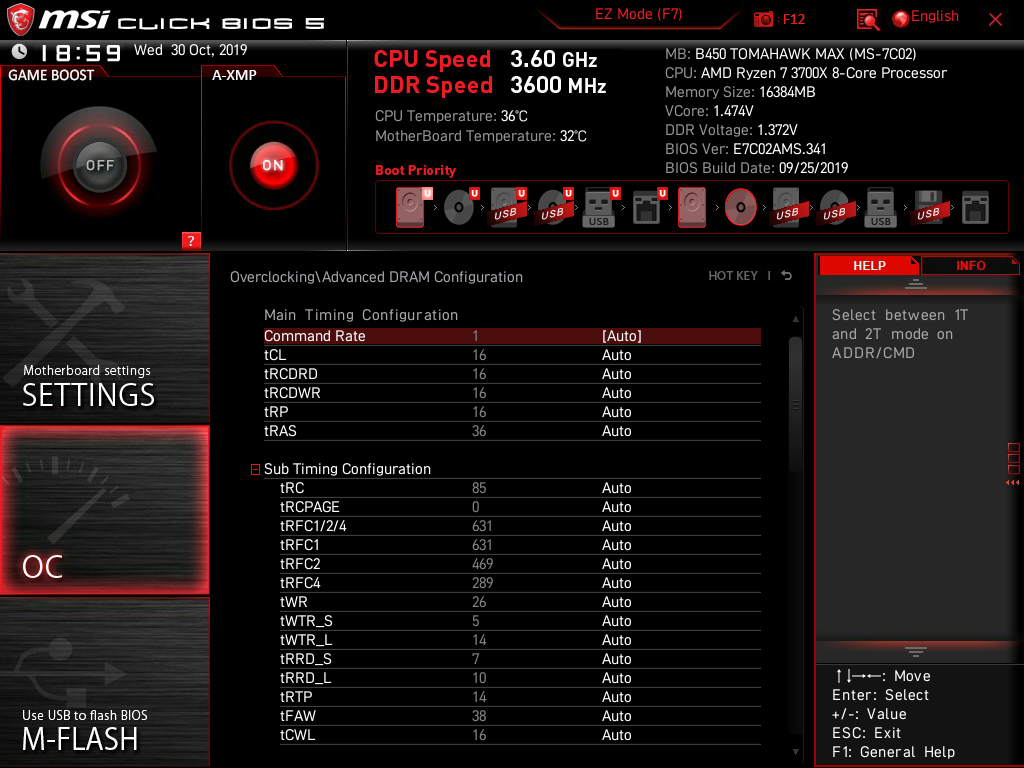Select the tRFC1/2/4 timing row
The width and height of the screenshot is (1024, 768).
point(520,526)
